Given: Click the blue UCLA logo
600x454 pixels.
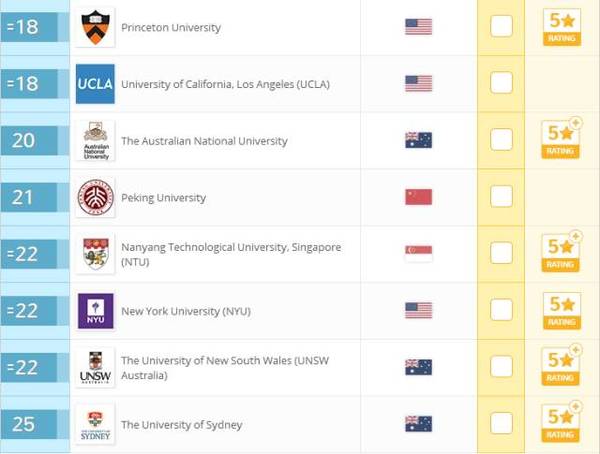Looking at the screenshot, I should point(95,84).
